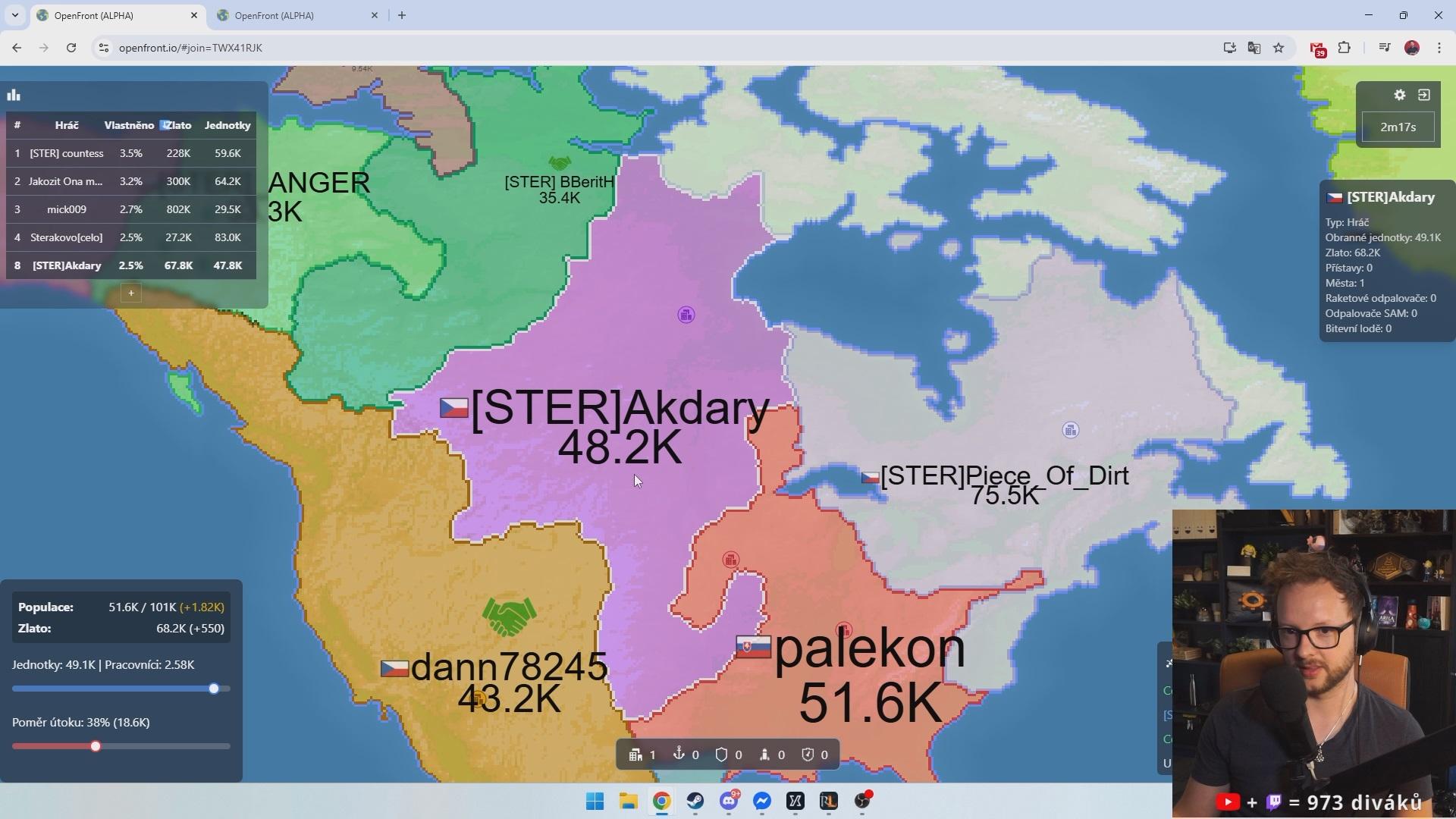The width and height of the screenshot is (1456, 819).
Task: Open File Explorer from taskbar
Action: pos(629,801)
